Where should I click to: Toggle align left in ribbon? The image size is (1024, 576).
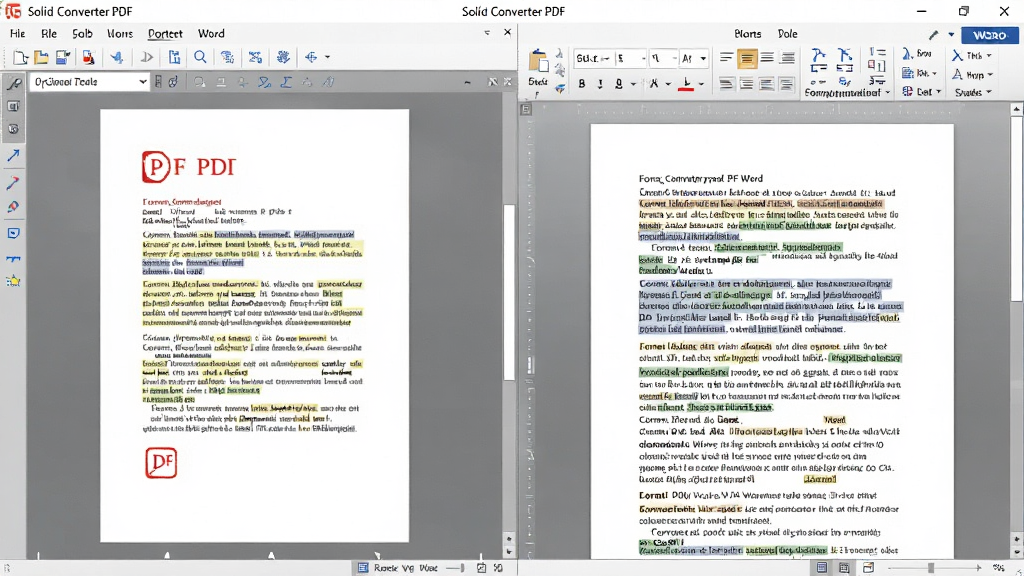click(x=726, y=59)
